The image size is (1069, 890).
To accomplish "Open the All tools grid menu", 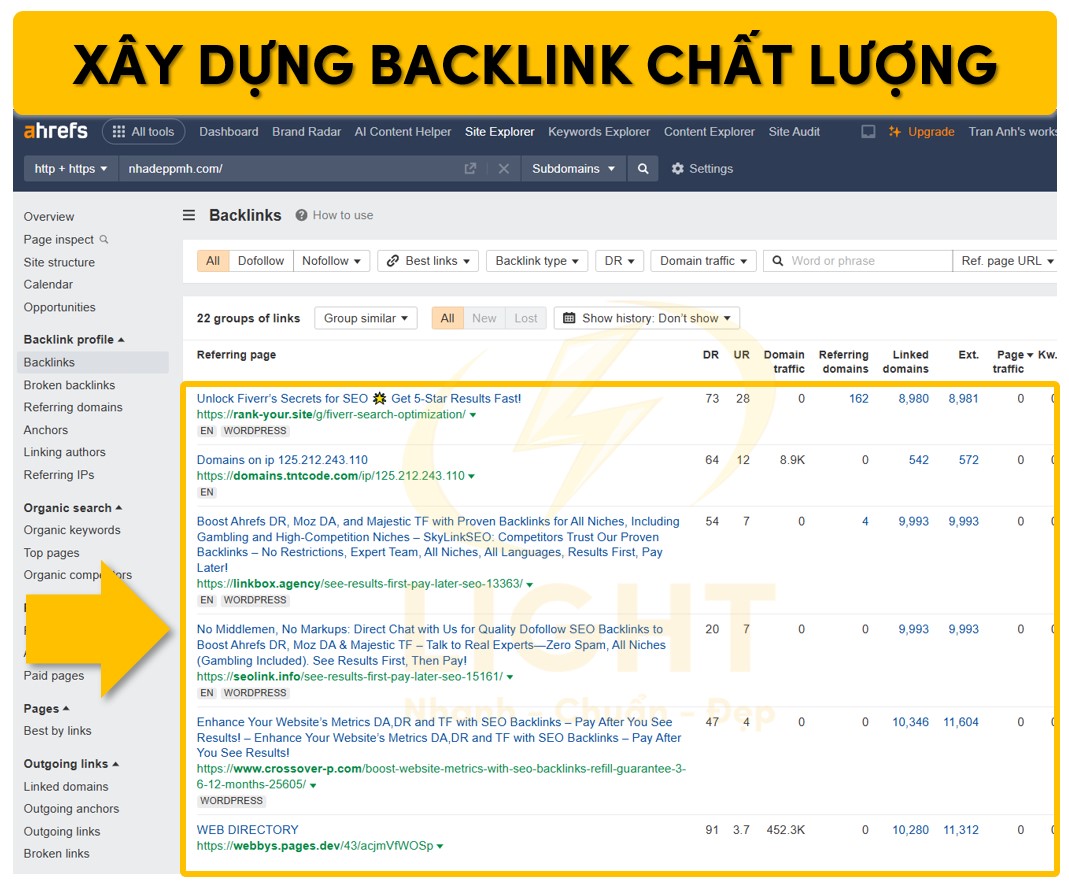I will tap(143, 132).
